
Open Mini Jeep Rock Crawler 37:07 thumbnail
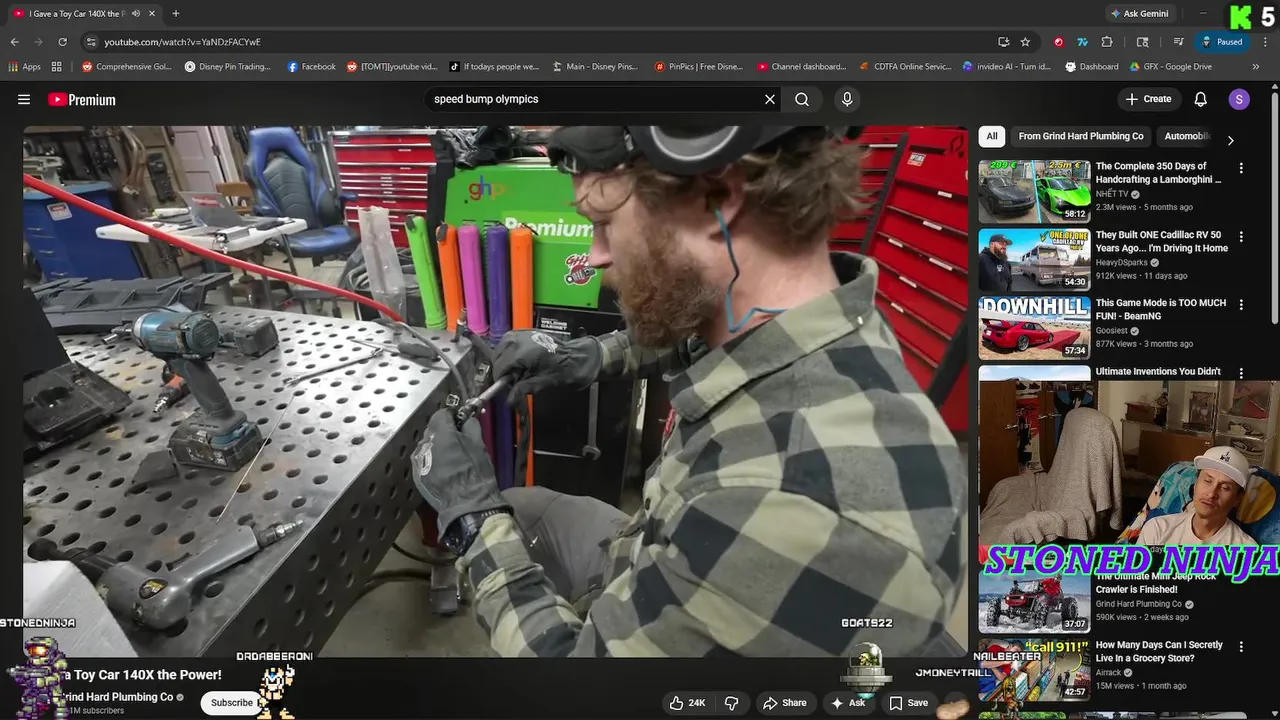(x=1034, y=601)
